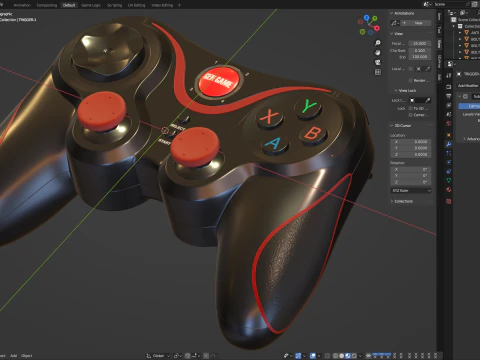Enable Lock To 3D Cursor checkbox
The width and height of the screenshot is (480, 360).
[x=410, y=109]
